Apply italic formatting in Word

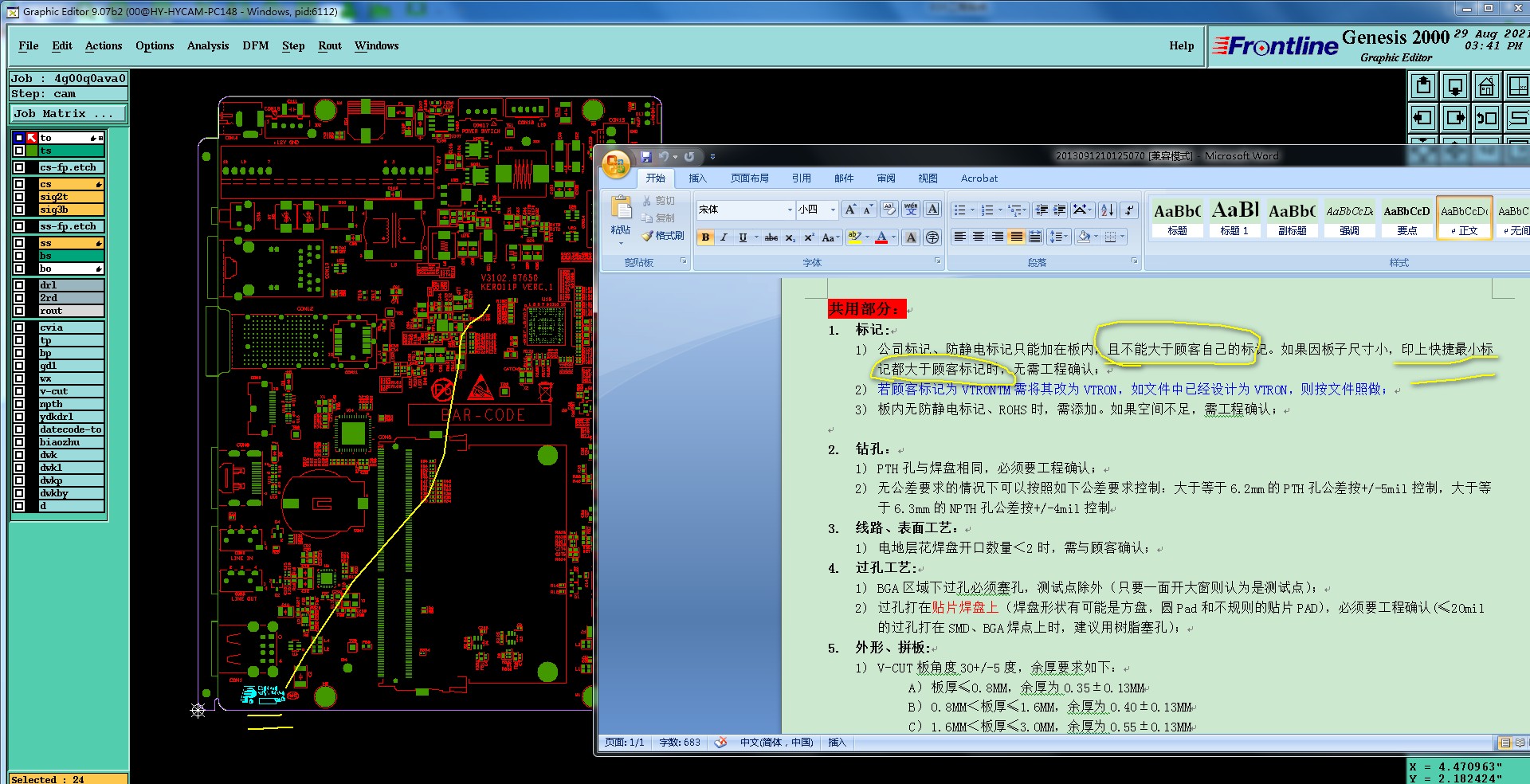(724, 237)
